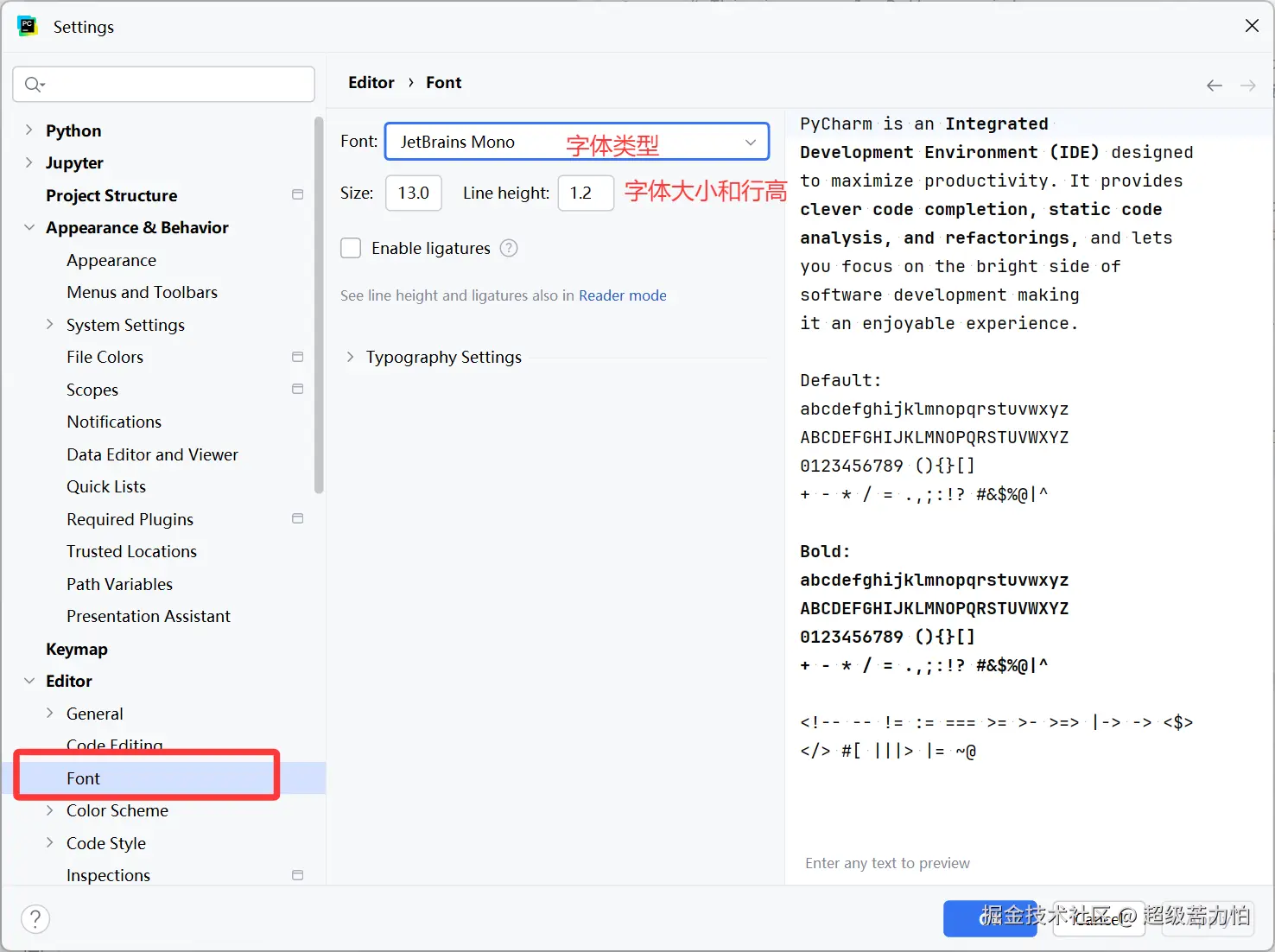This screenshot has width=1275, height=952.
Task: Click project-level icon beside Inspections
Action: (x=298, y=875)
